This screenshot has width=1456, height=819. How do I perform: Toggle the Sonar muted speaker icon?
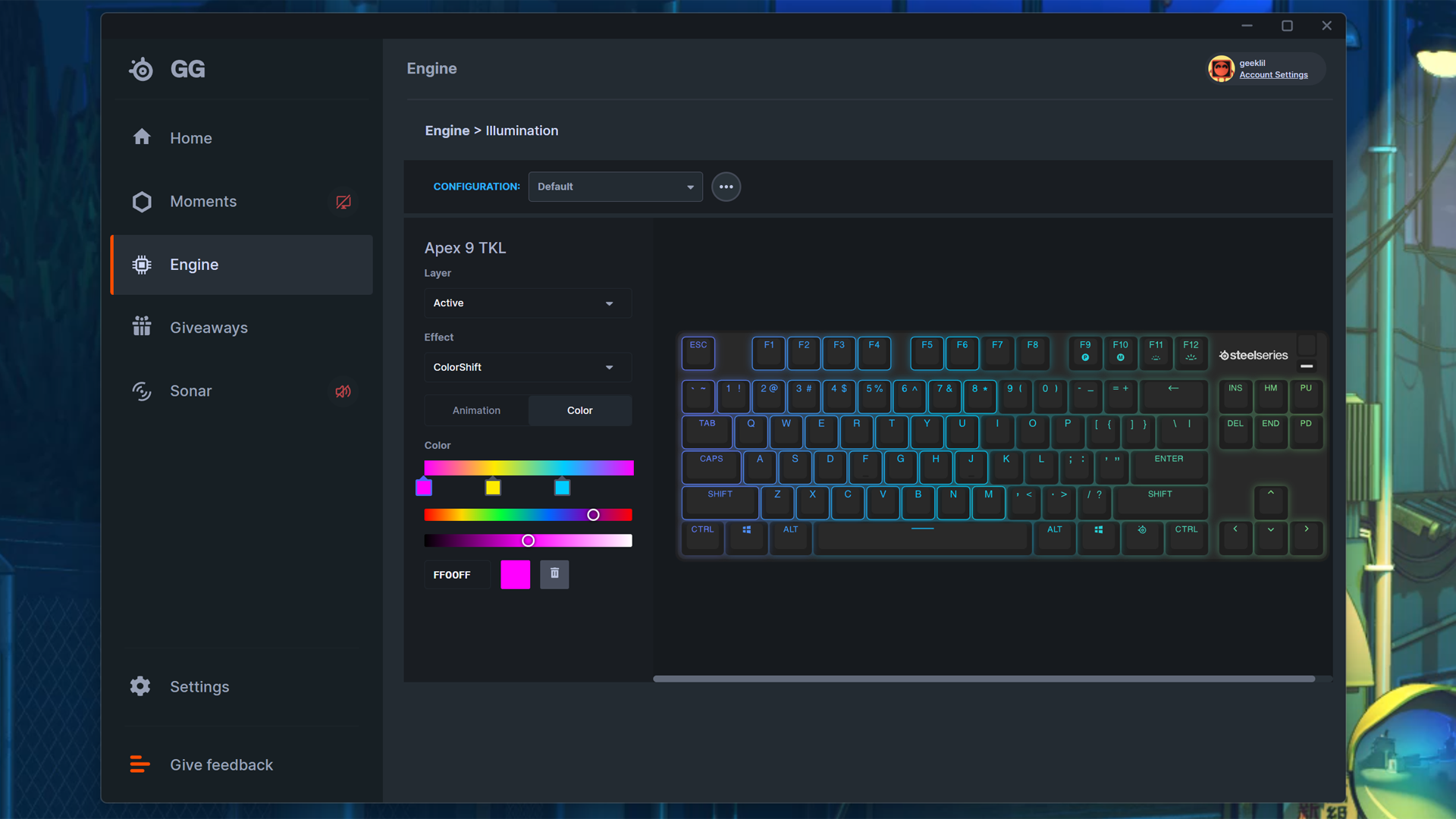click(x=344, y=391)
